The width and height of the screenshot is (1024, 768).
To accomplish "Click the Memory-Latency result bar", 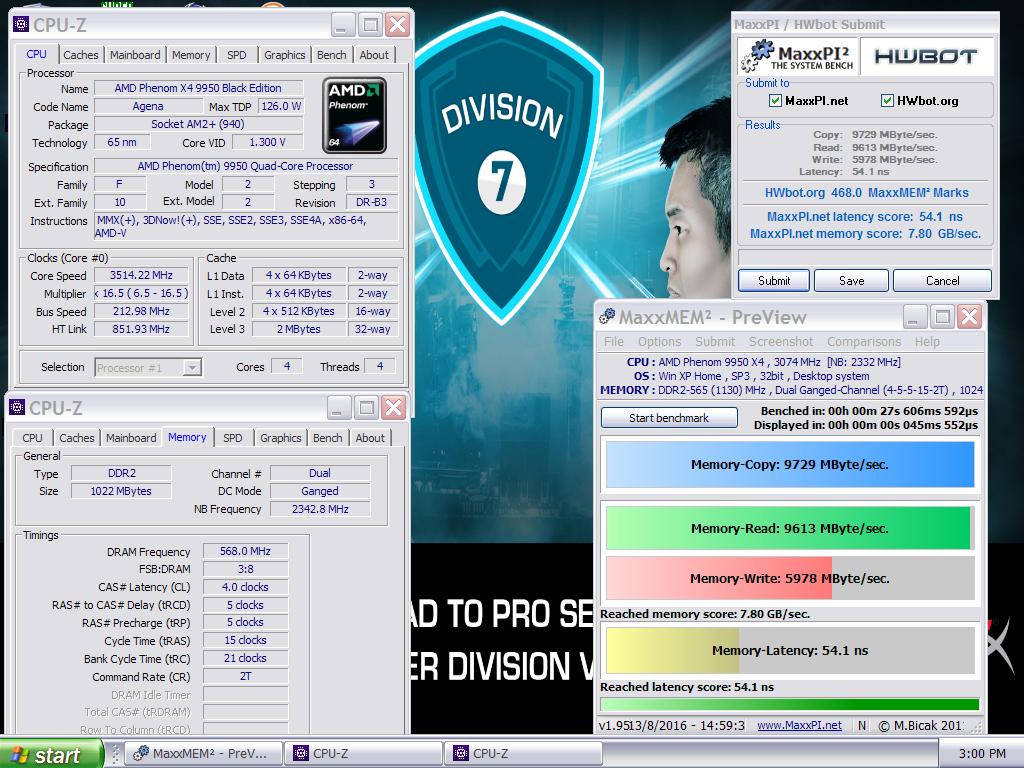I will click(790, 650).
